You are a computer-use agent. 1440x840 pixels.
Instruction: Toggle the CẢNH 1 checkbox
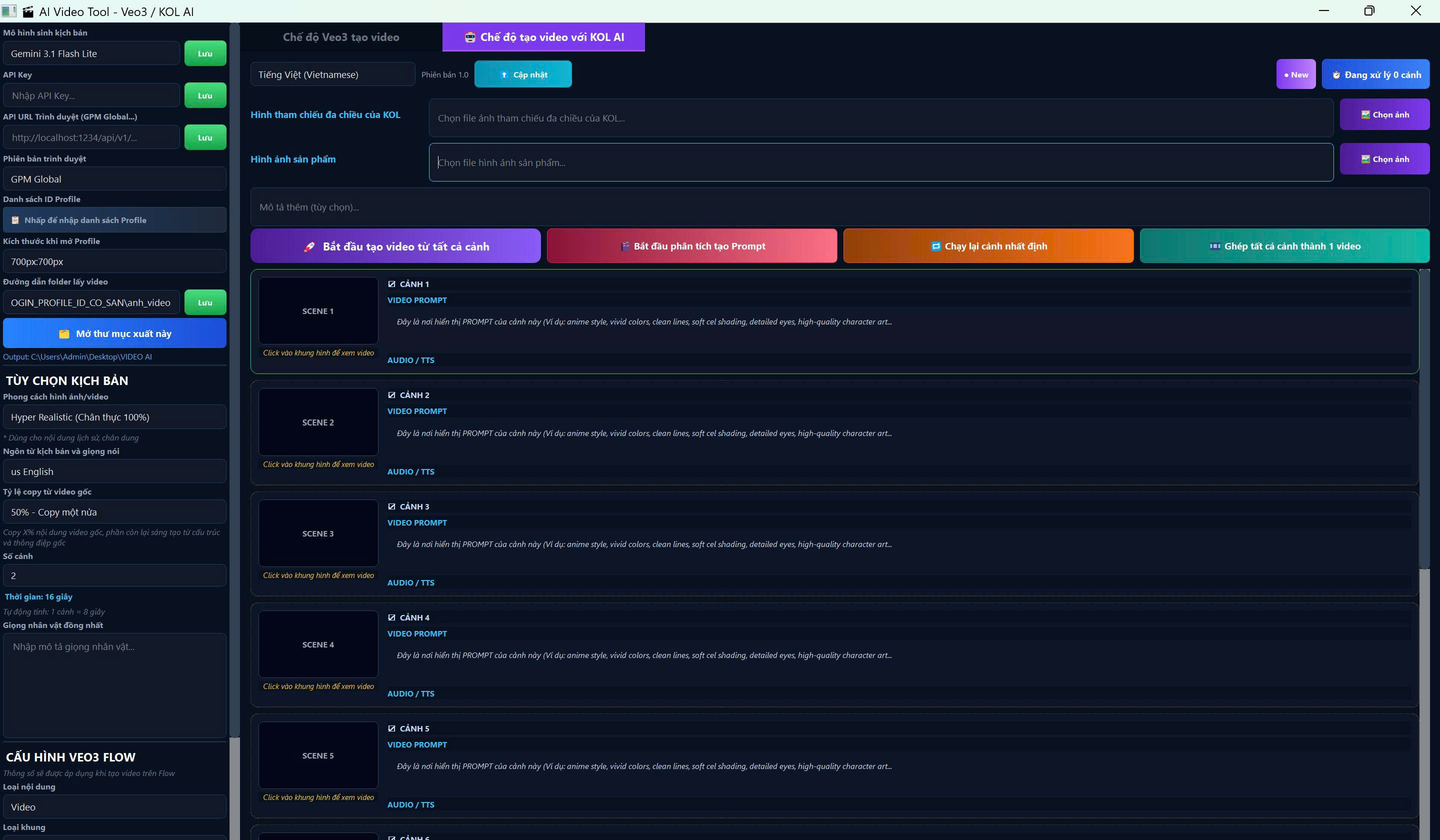(x=391, y=284)
